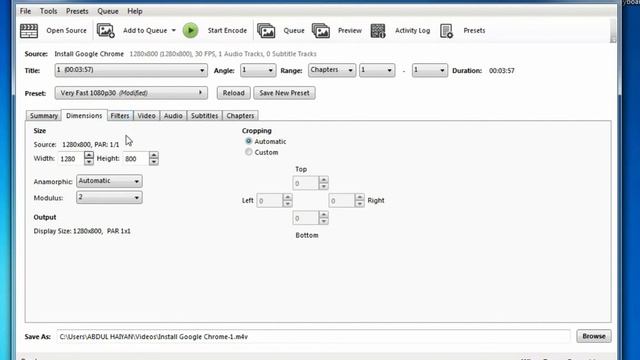Open the Tools menu
Screen dimensions: 640x360
coord(49,11)
